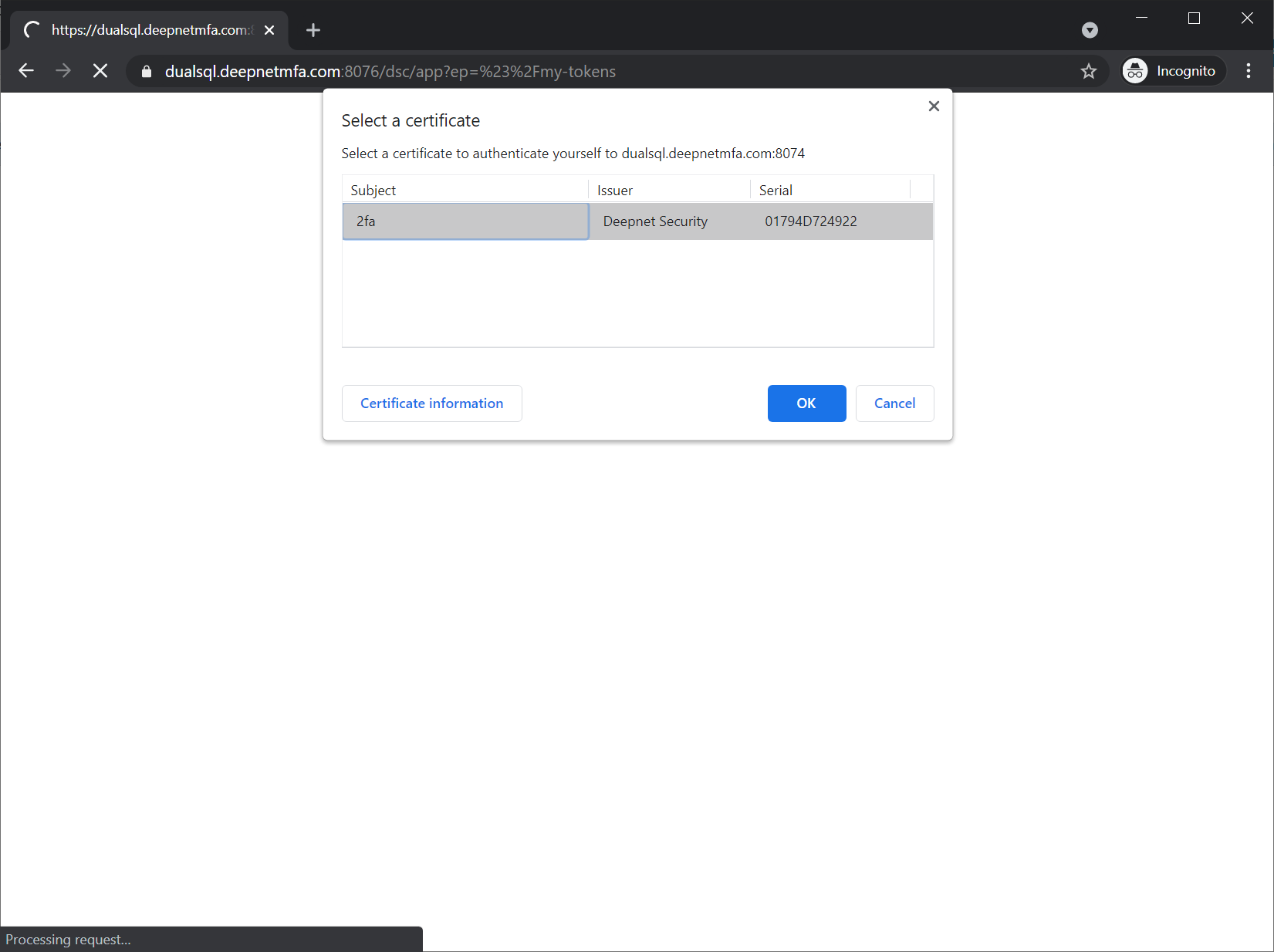
Task: Click the browser Back arrow
Action: [26, 71]
